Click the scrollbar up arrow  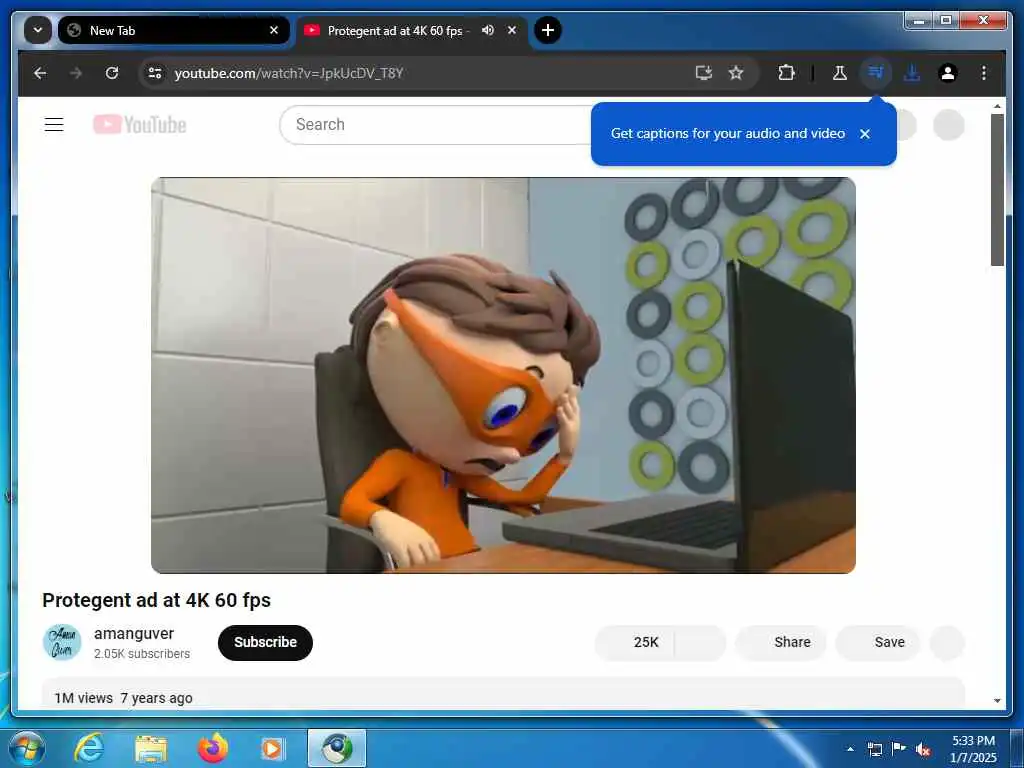[997, 106]
